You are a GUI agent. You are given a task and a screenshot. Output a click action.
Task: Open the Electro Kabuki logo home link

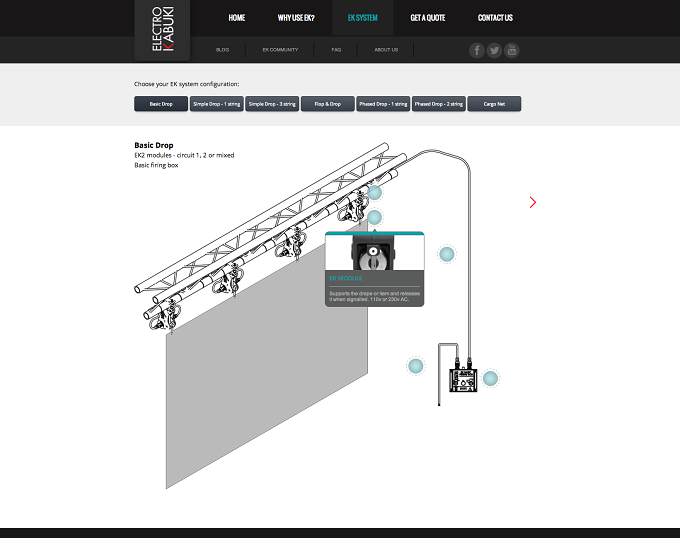pyautogui.click(x=162, y=29)
